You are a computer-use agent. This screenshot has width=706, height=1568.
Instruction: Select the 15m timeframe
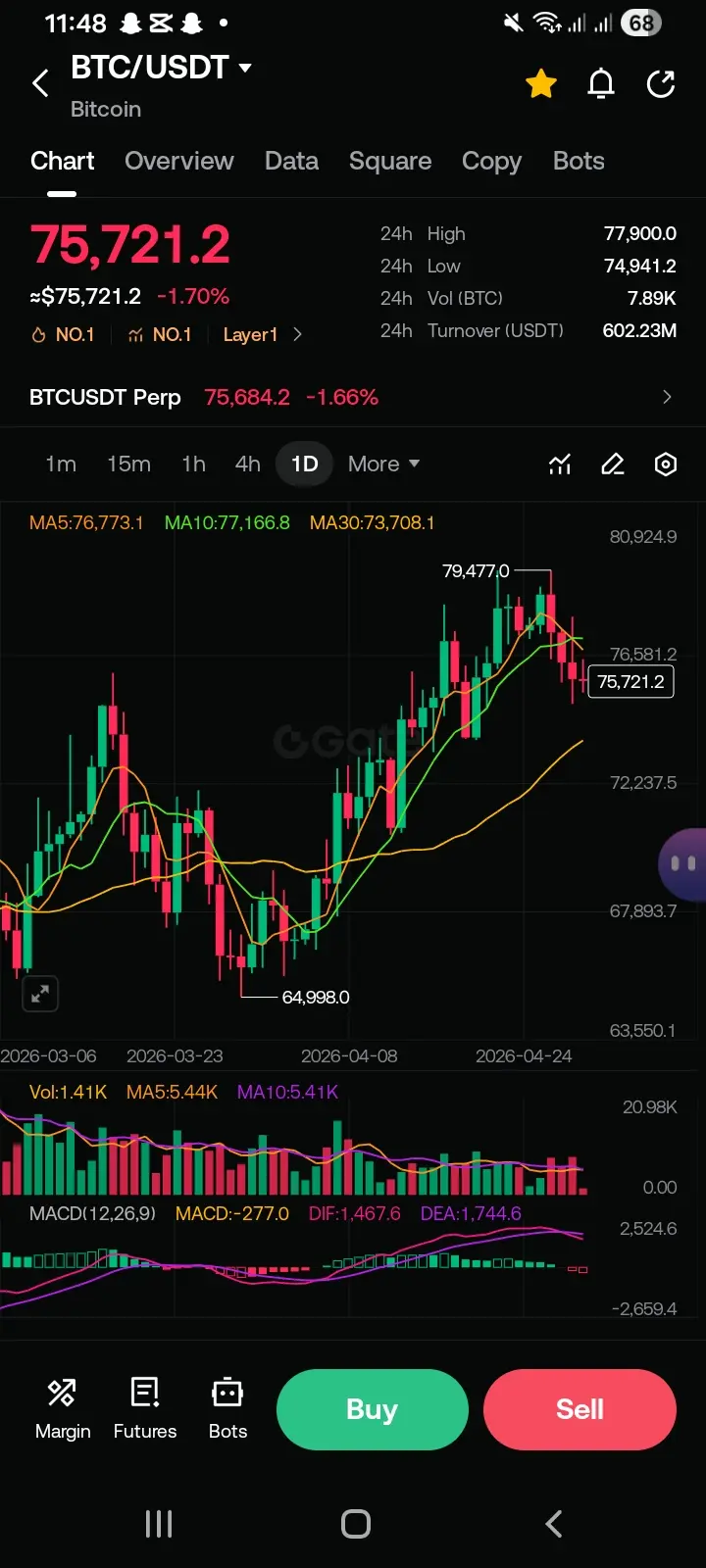(x=128, y=464)
